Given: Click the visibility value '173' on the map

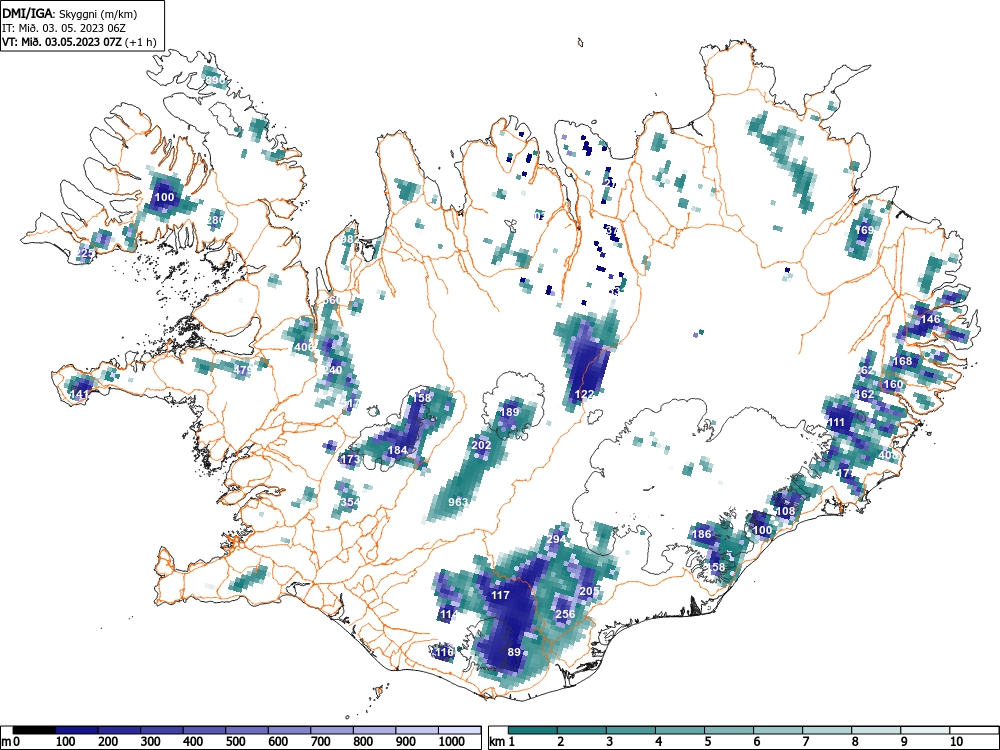Looking at the screenshot, I should click(350, 459).
